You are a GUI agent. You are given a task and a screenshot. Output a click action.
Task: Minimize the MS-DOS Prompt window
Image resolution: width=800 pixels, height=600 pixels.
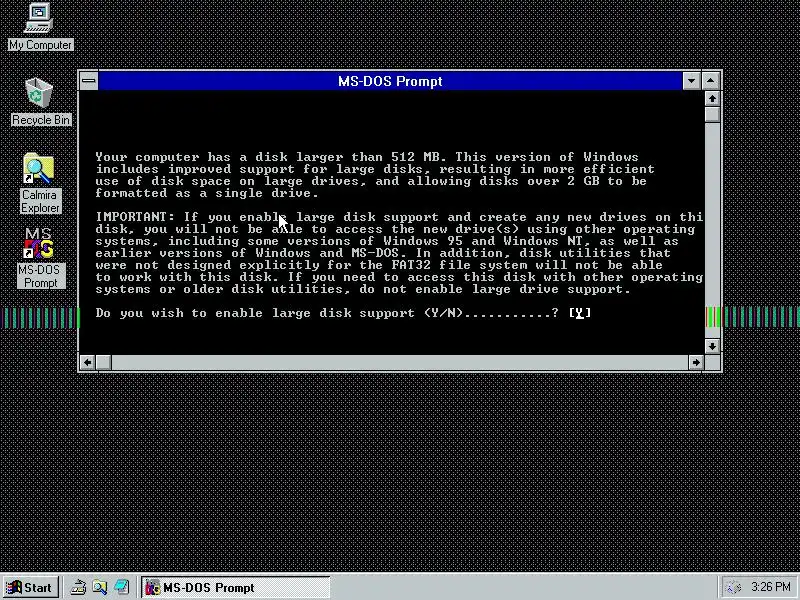coord(691,81)
